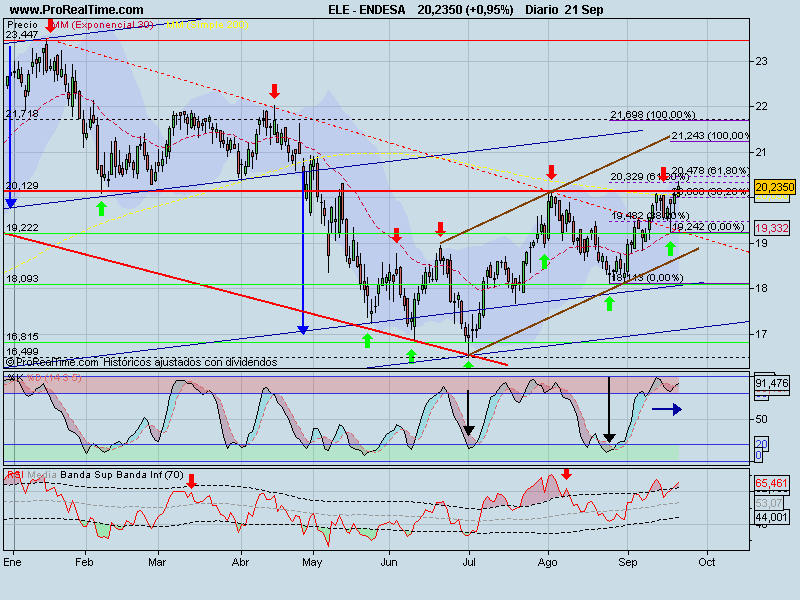Click the 20,2350 (+0,95%) quote in header
The width and height of the screenshot is (800, 600).
465,10
